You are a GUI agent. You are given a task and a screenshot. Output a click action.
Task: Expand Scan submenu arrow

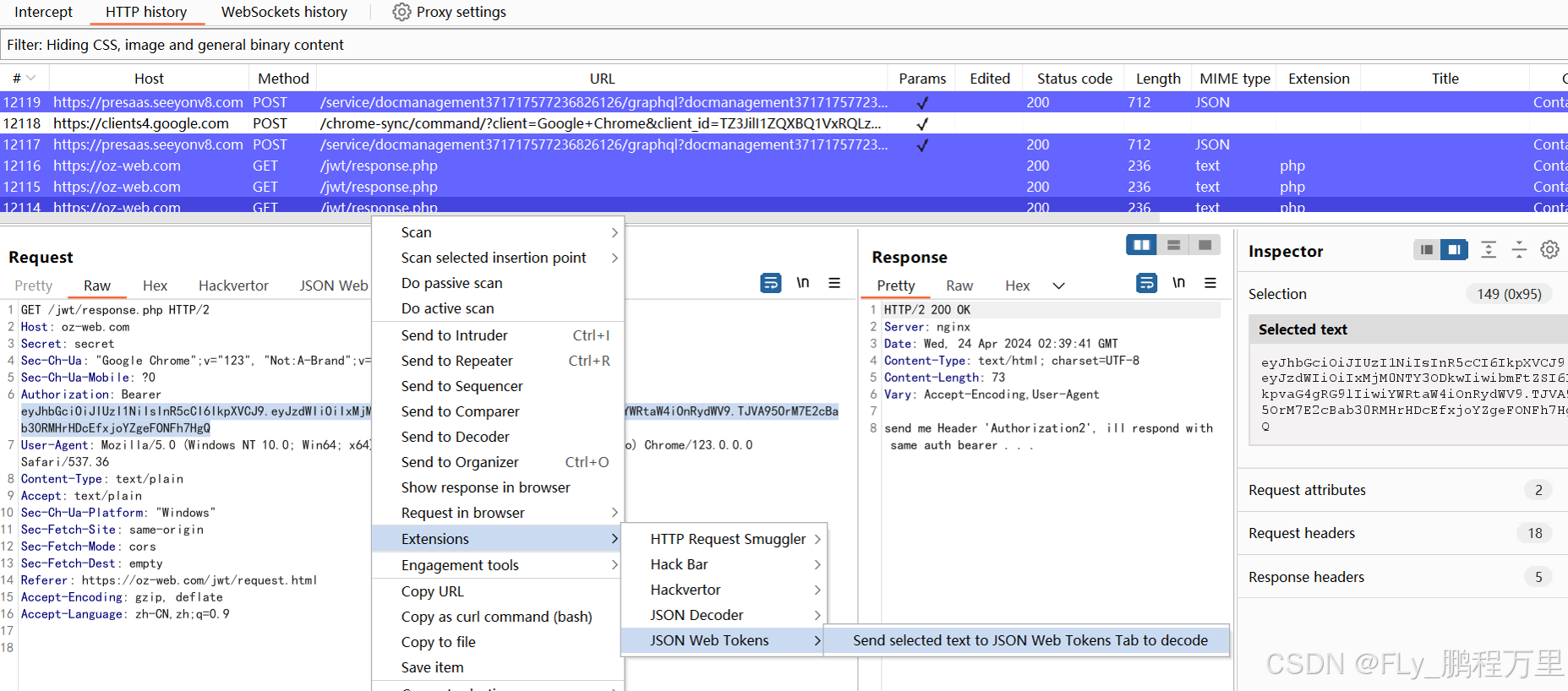point(615,232)
